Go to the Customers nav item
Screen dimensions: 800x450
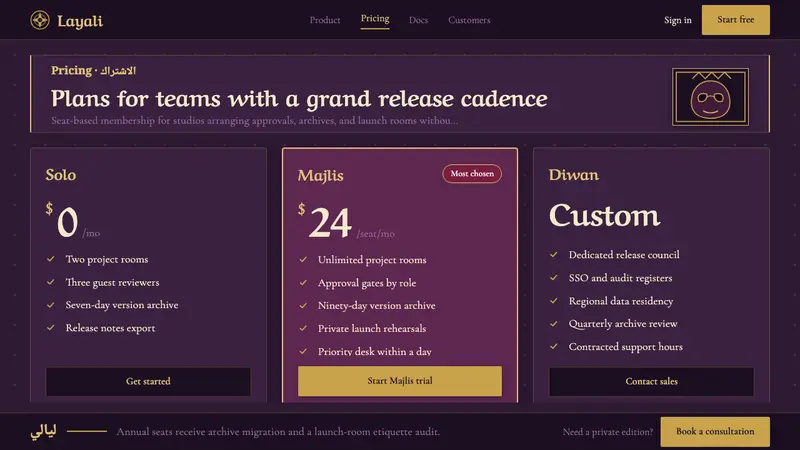(x=469, y=20)
